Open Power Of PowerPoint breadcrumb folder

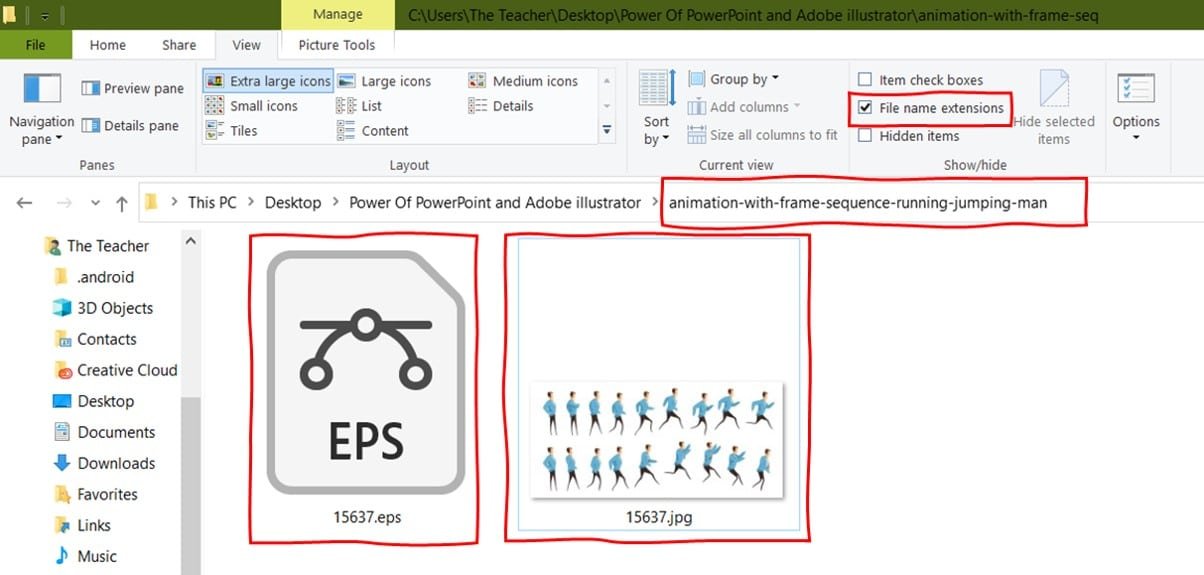[495, 202]
